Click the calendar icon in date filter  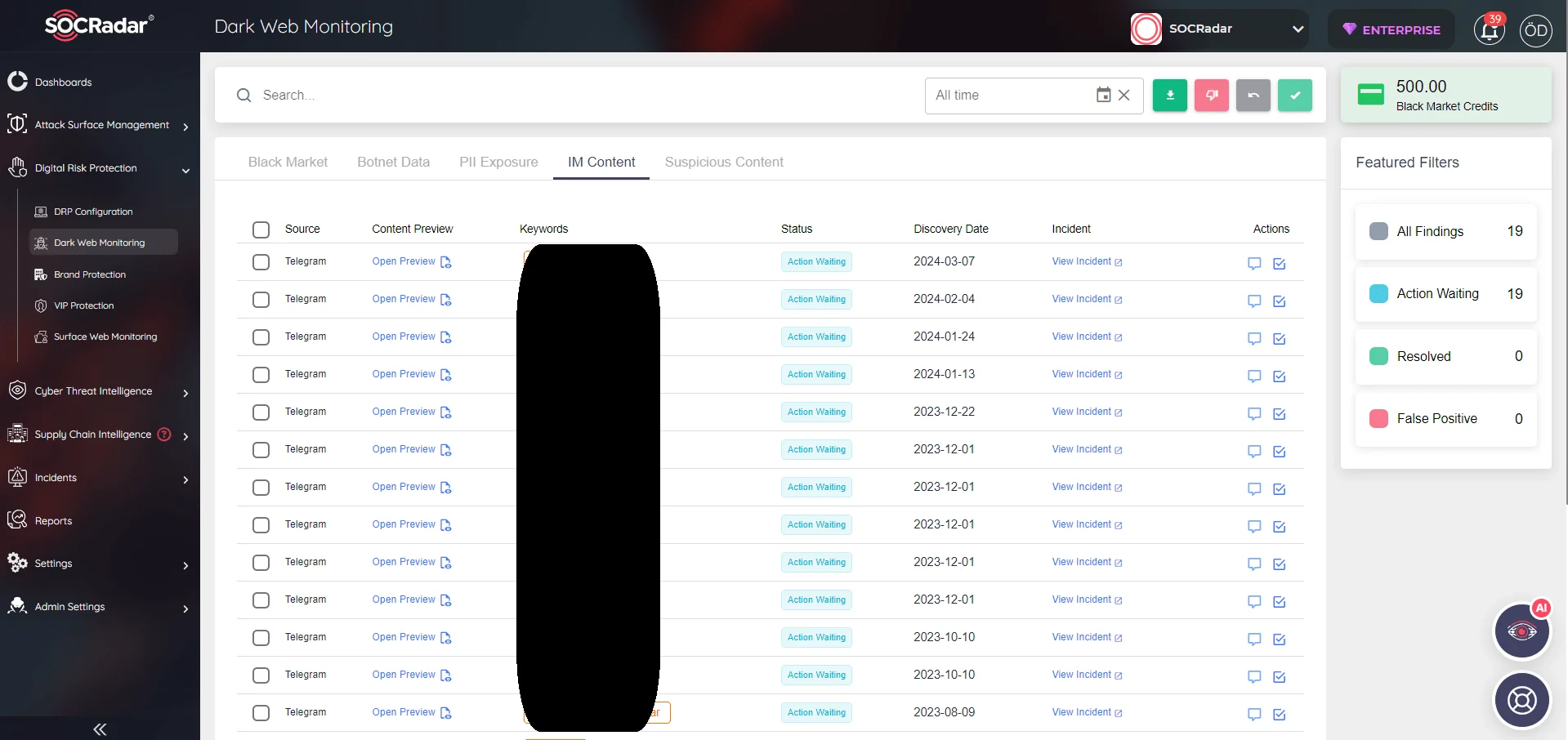click(x=1103, y=95)
